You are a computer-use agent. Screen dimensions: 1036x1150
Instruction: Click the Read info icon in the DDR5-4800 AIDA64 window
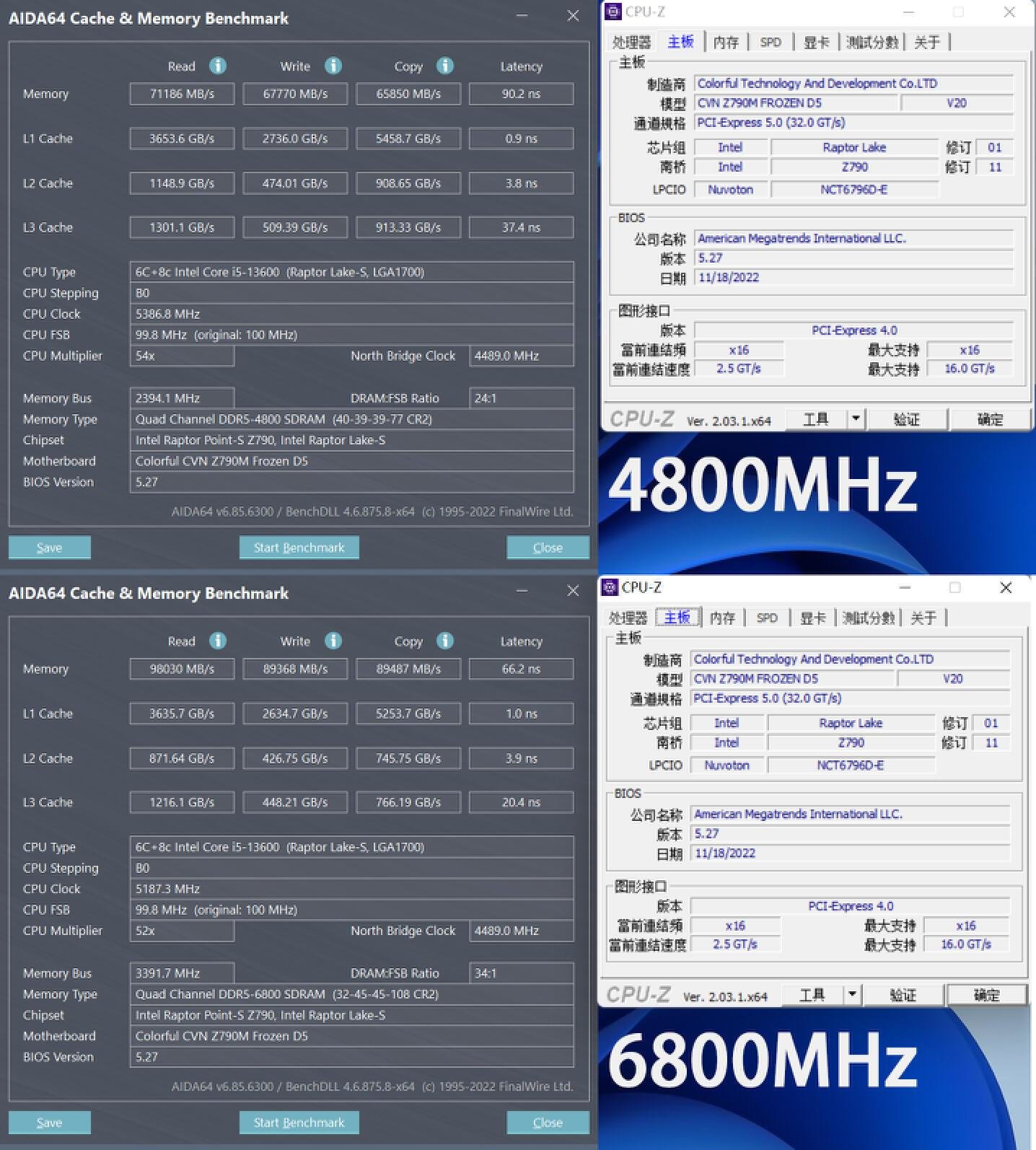click(218, 66)
